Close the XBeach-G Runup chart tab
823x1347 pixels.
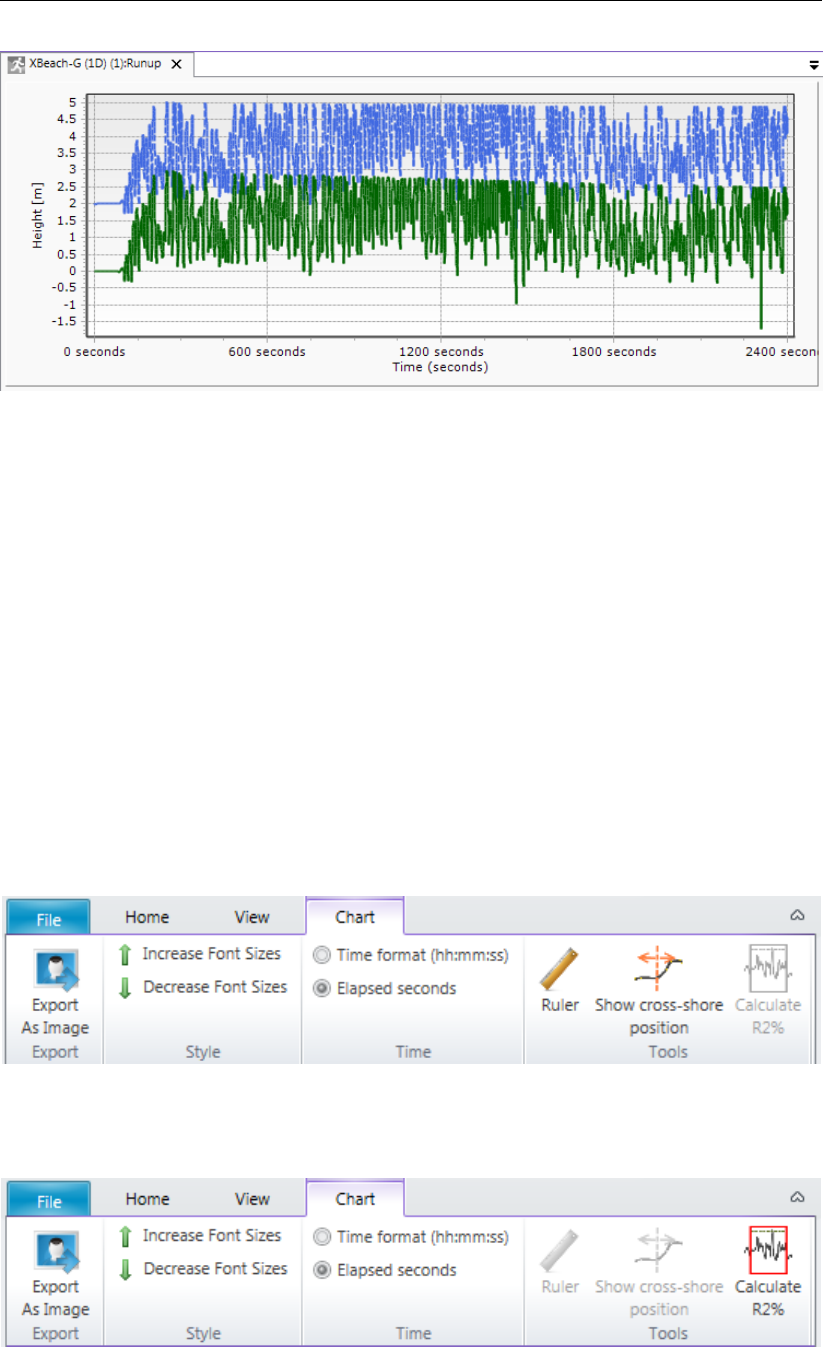click(x=176, y=64)
